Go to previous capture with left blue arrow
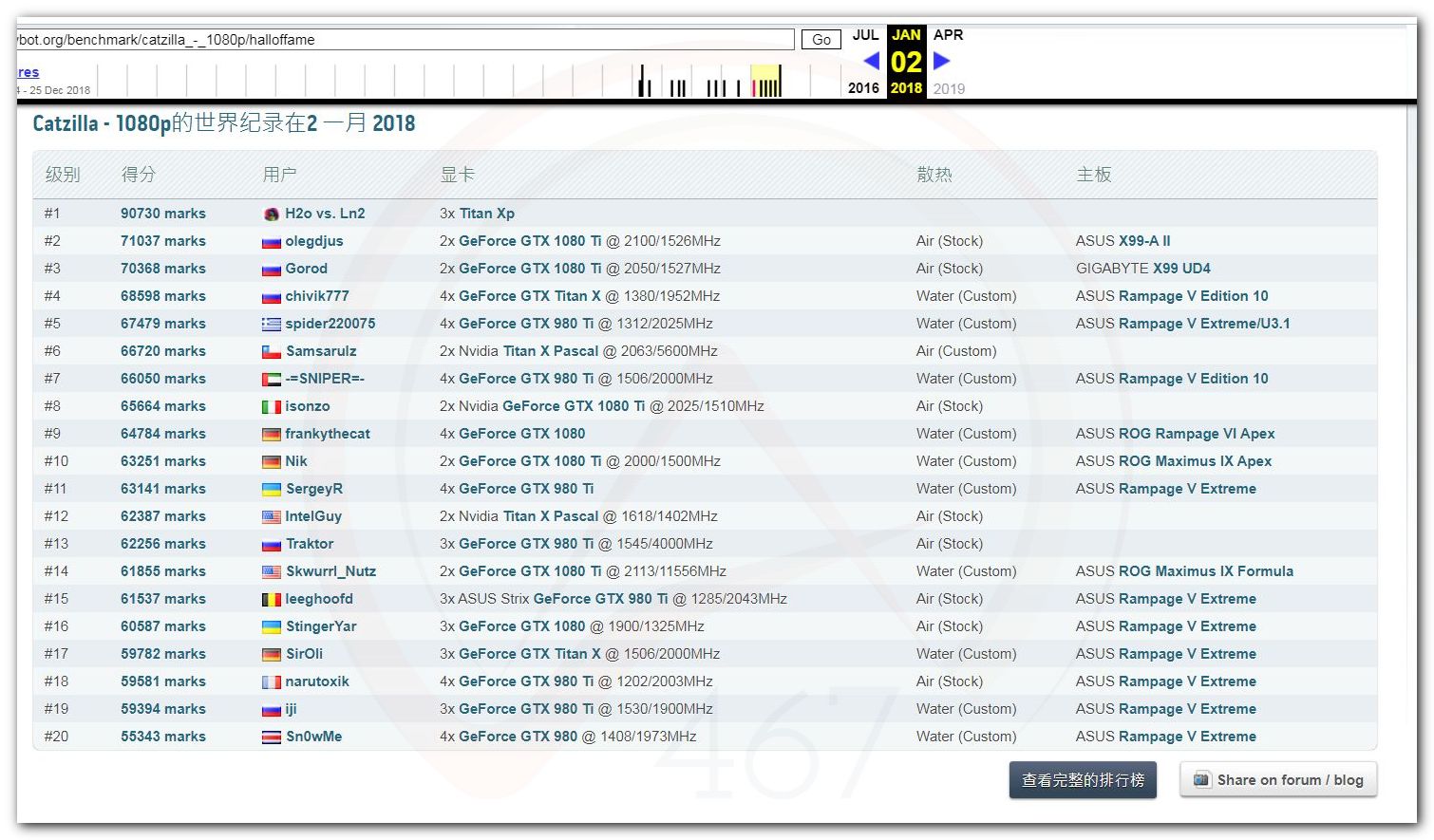 coord(871,61)
